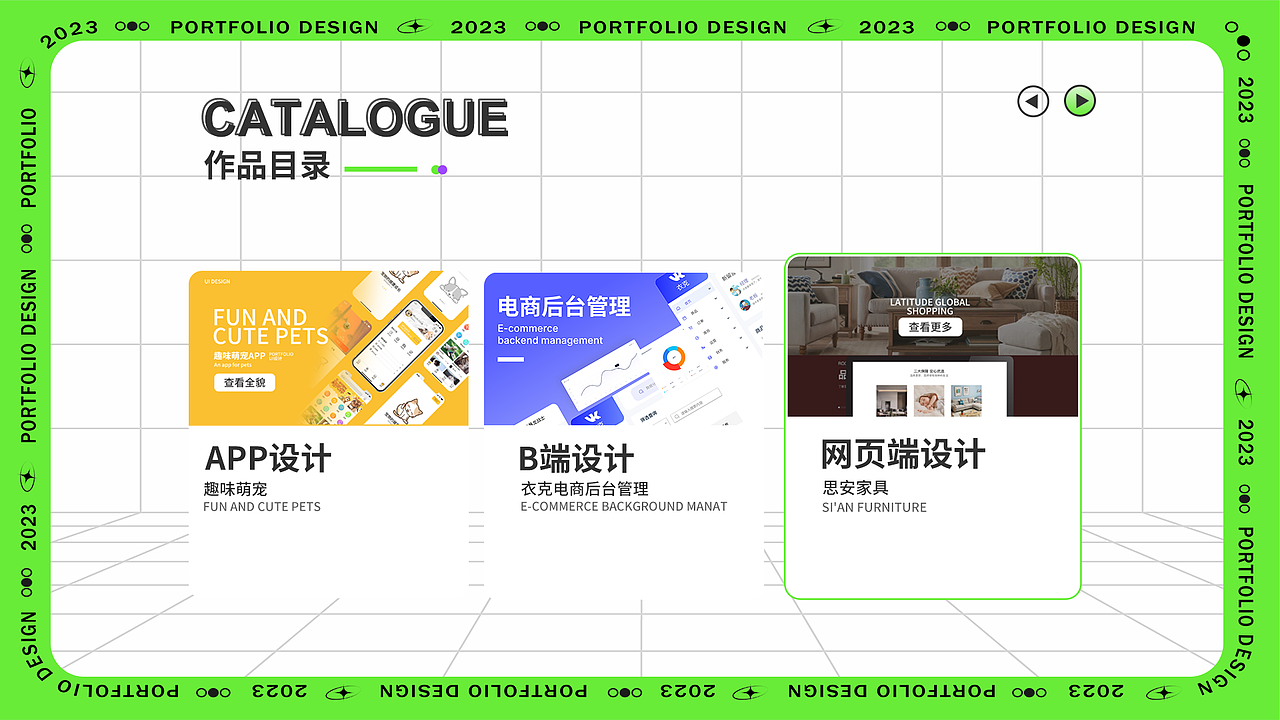Image resolution: width=1280 pixels, height=720 pixels.
Task: Open the yellow Fun and Cute Pets thumbnail
Action: pyautogui.click(x=329, y=348)
